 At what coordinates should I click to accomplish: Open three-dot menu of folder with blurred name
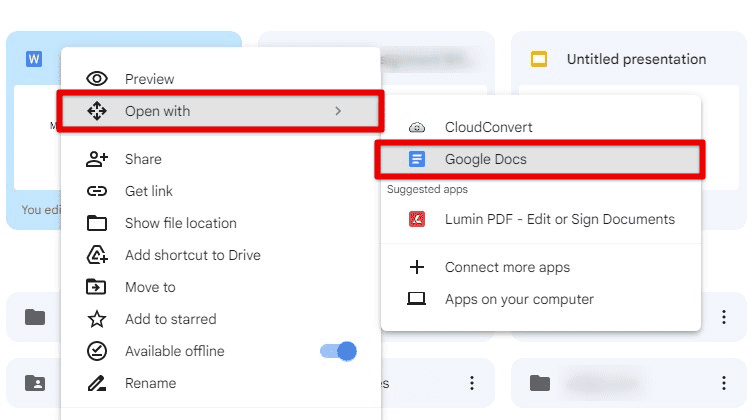724,383
